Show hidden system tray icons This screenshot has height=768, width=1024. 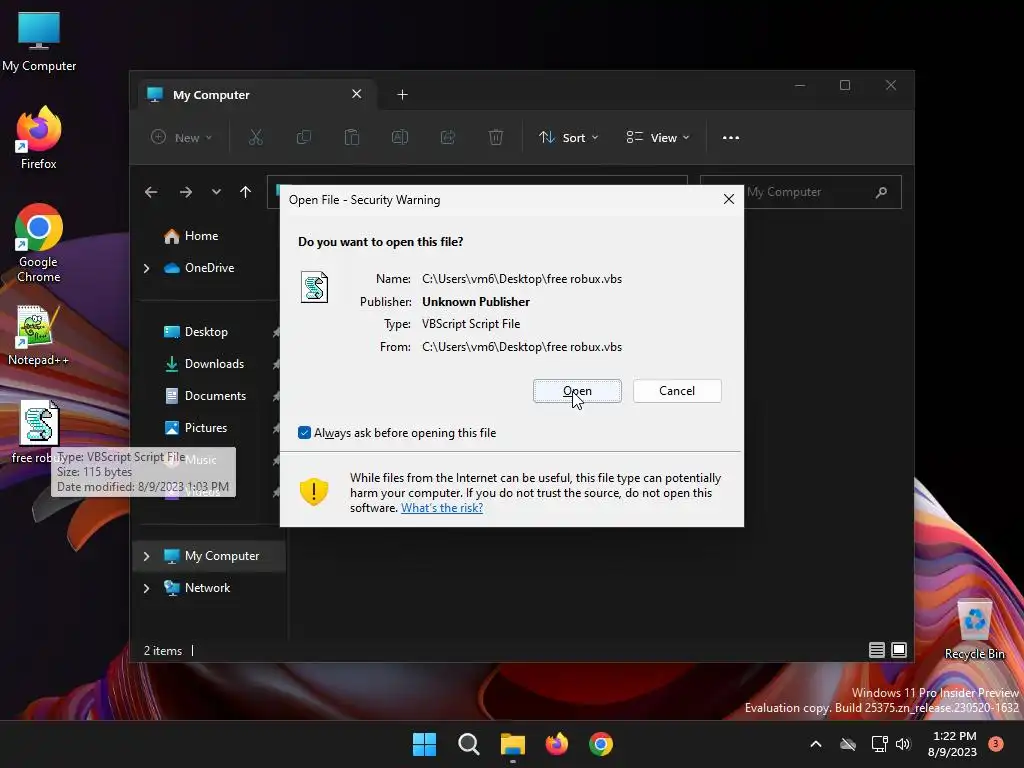click(x=816, y=744)
